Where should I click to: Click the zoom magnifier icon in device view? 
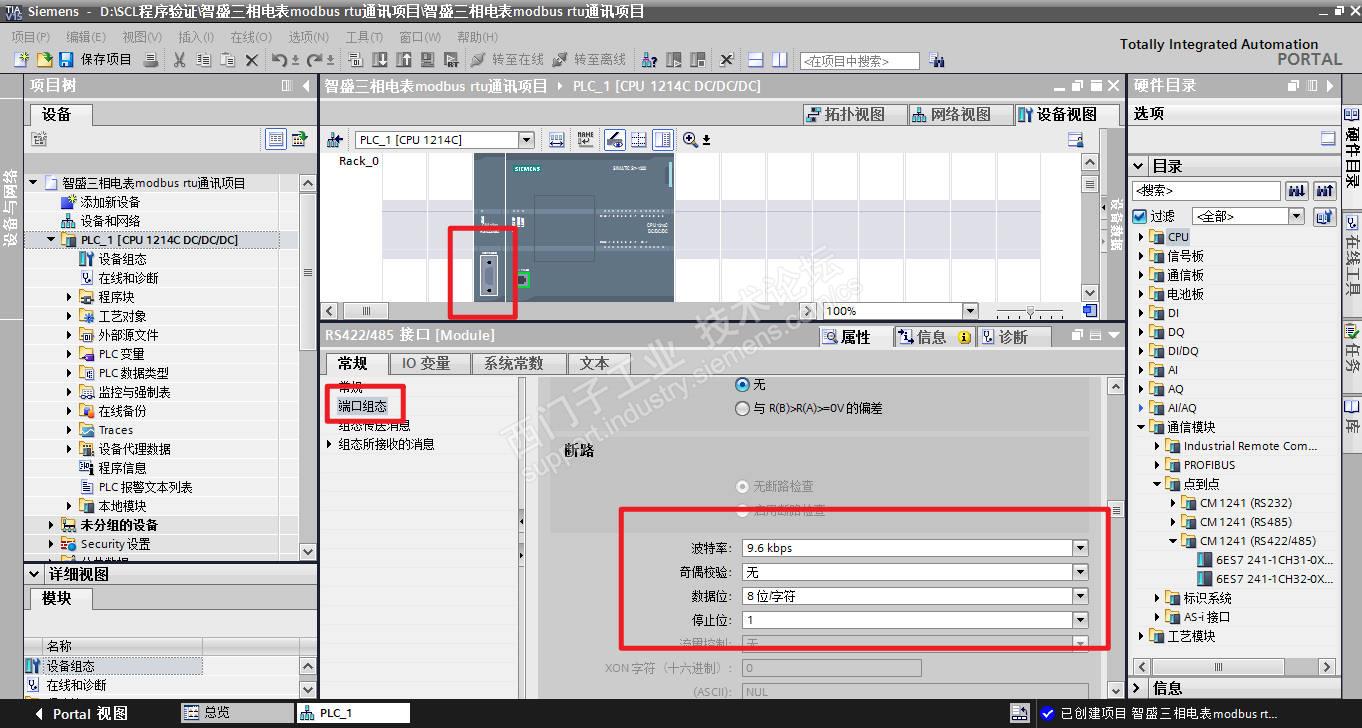(x=690, y=140)
